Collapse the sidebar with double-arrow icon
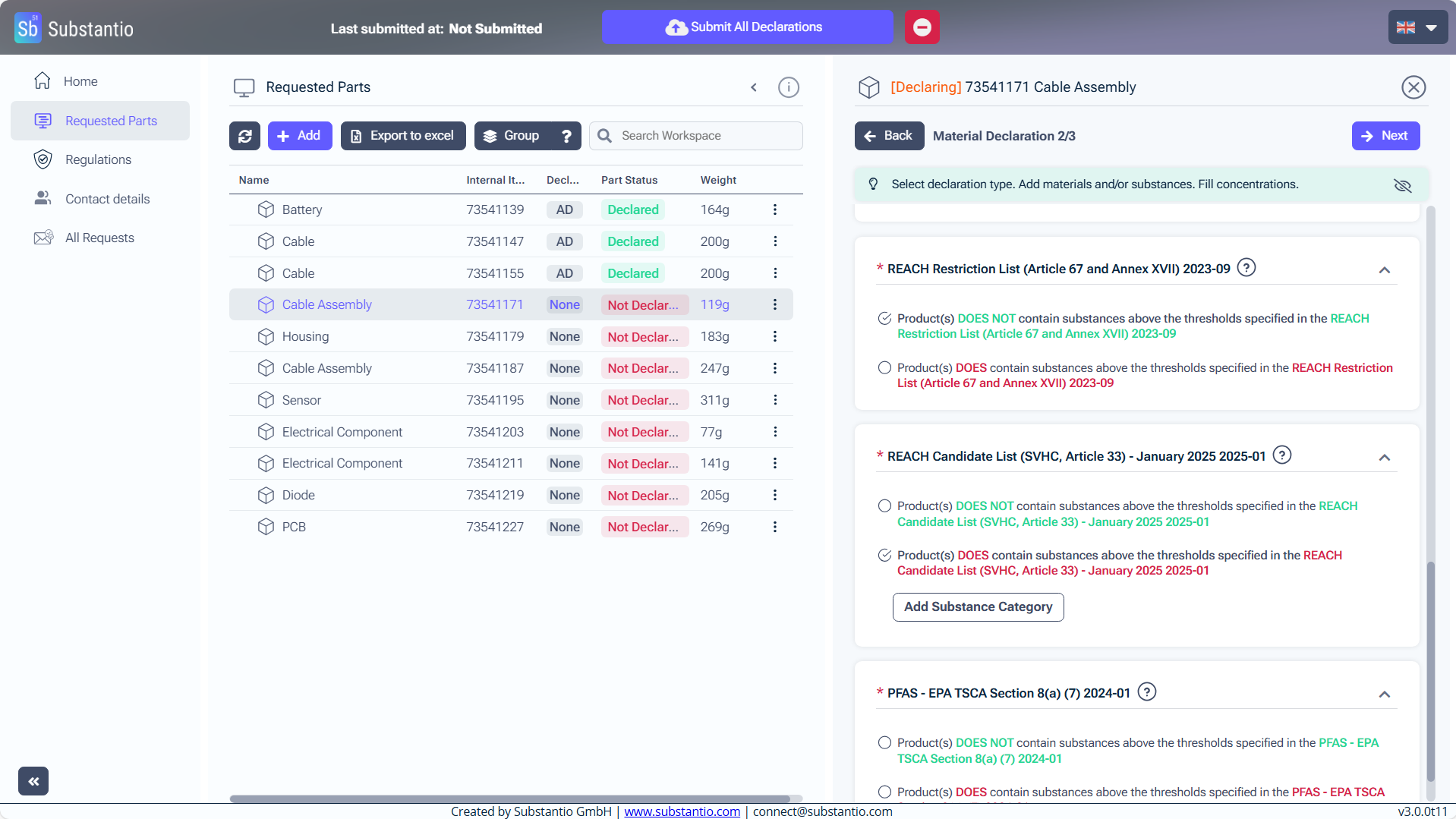The width and height of the screenshot is (1456, 819). 33,780
